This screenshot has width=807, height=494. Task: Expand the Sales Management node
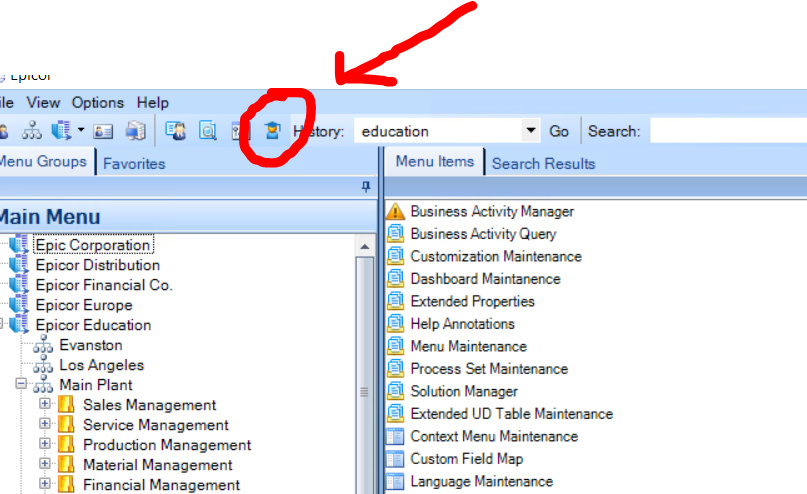45,403
